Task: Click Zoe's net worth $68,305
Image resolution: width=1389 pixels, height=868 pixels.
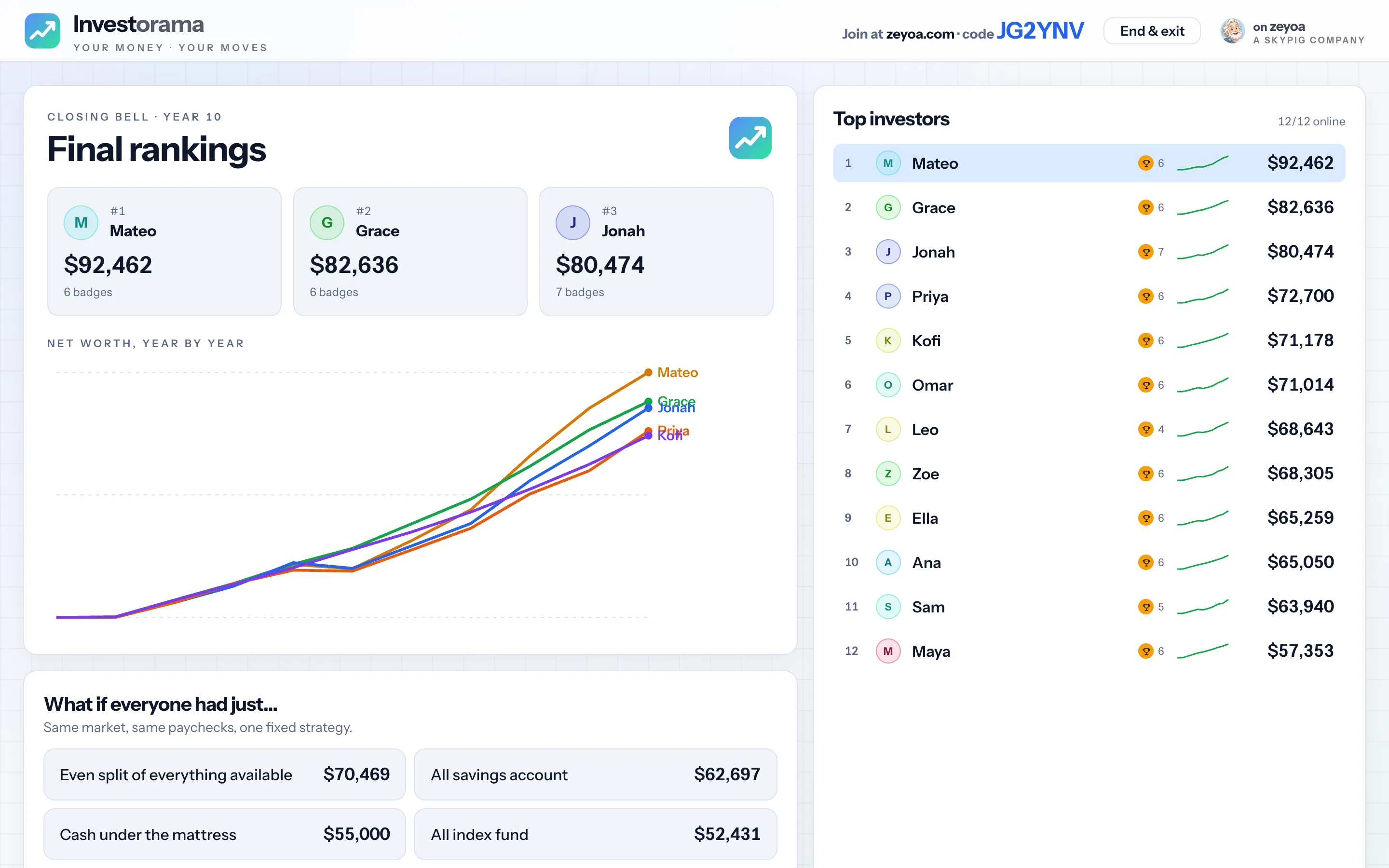Action: (x=1300, y=474)
